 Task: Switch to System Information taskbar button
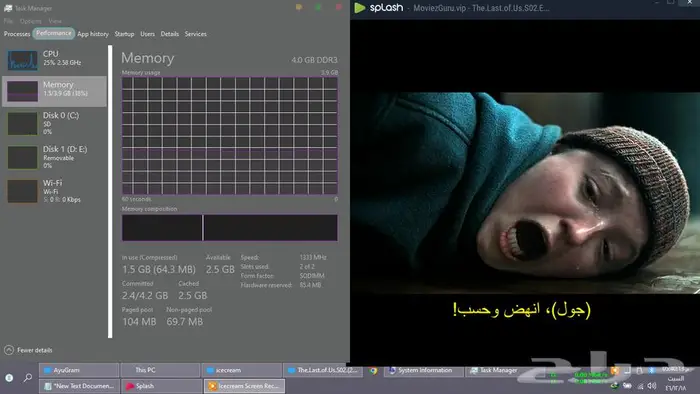(423, 370)
